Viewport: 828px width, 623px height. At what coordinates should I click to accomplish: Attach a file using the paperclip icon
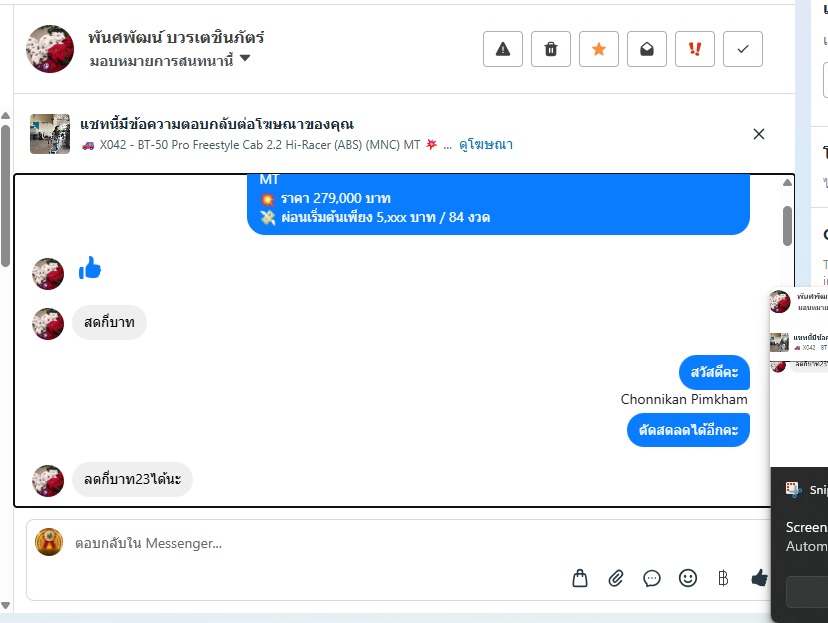coord(616,578)
